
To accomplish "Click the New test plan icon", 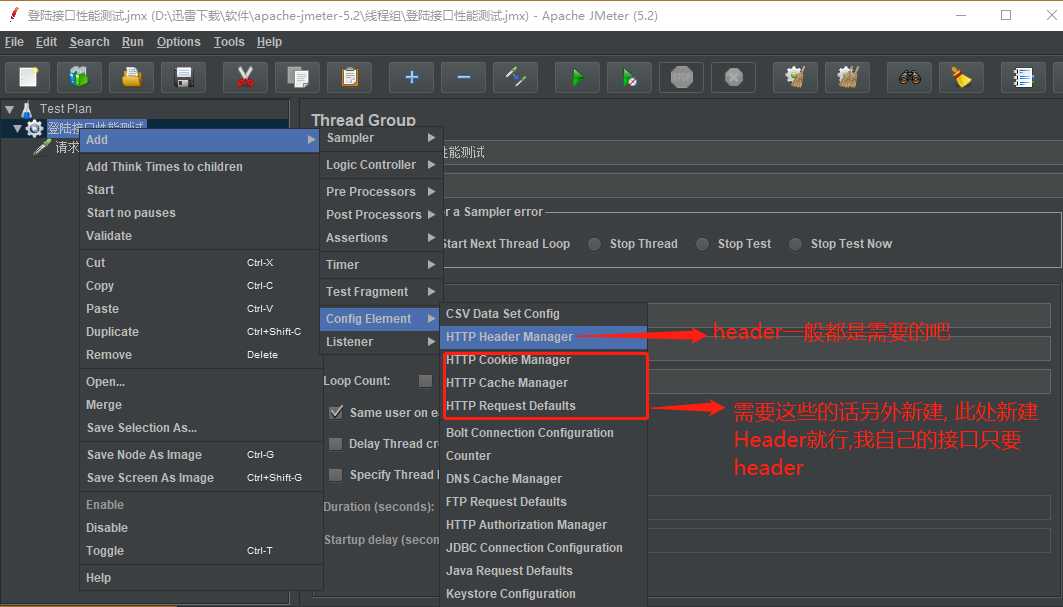I will pos(28,77).
